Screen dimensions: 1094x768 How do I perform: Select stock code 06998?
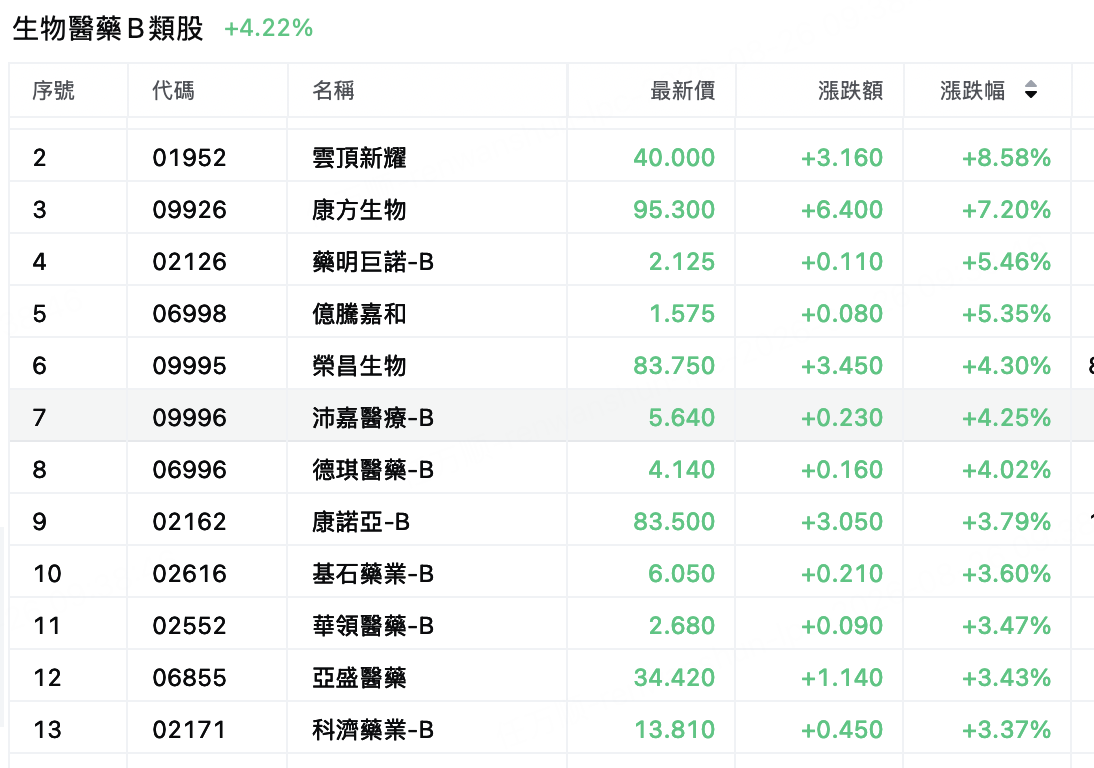(x=189, y=313)
